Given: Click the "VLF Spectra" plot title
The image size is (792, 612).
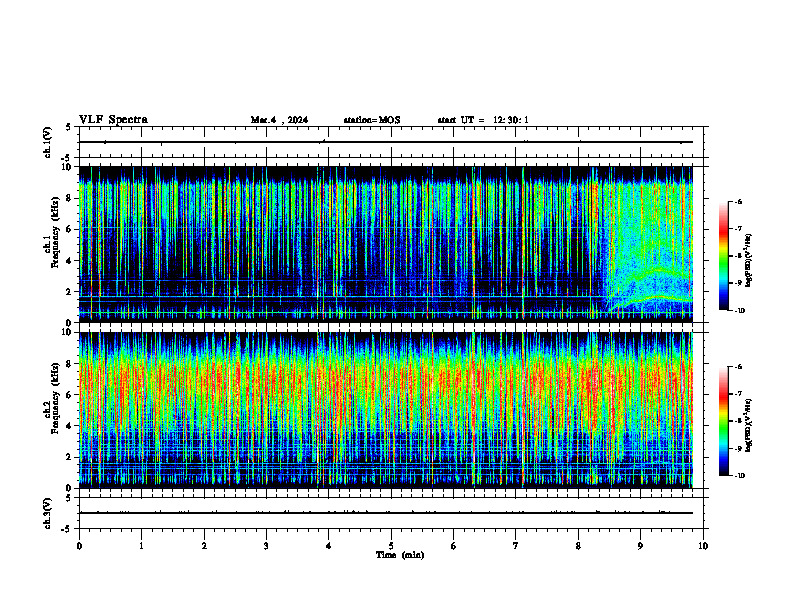Looking at the screenshot, I should tap(113, 119).
